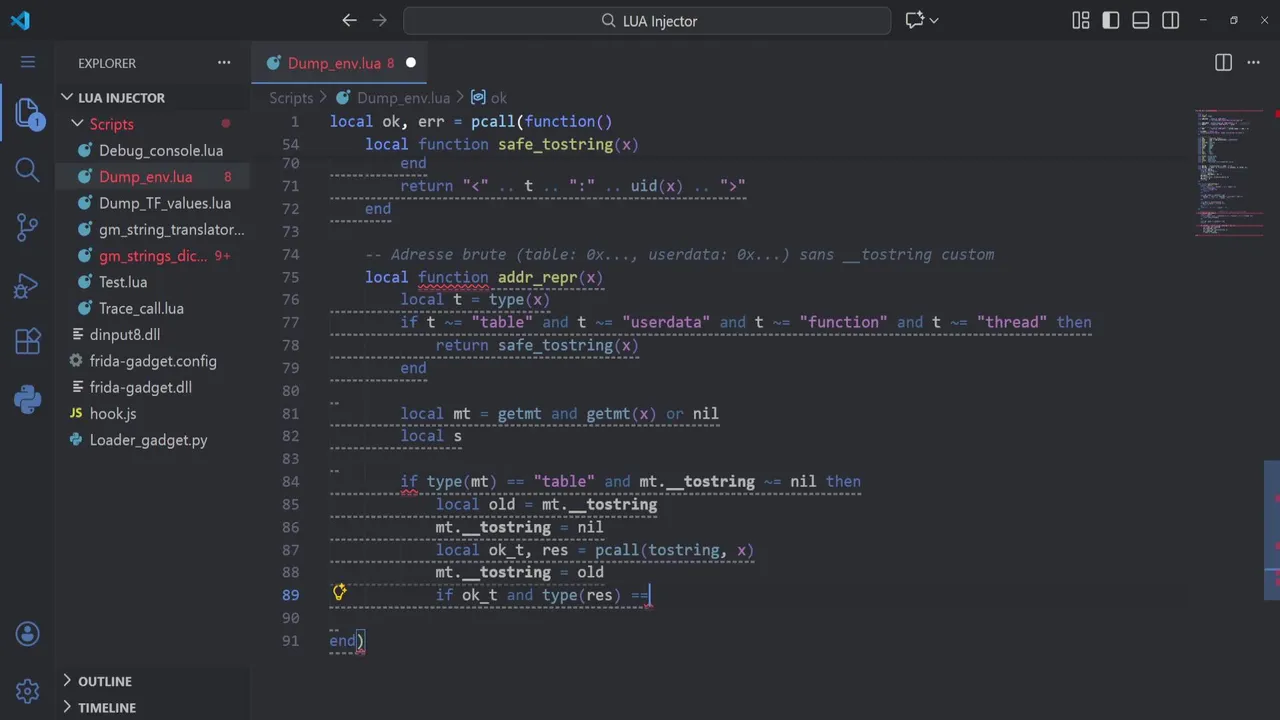Open Accounts menu icon
1280x720 pixels.
tap(27, 633)
